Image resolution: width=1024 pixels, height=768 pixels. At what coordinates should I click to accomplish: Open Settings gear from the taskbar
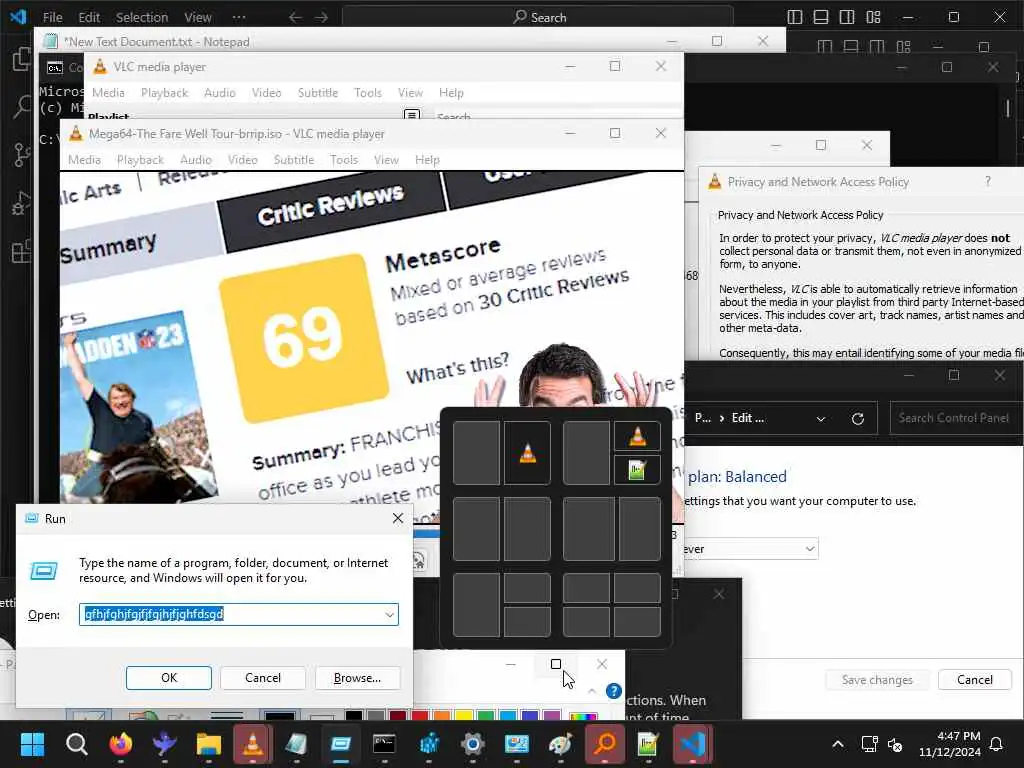tap(472, 744)
